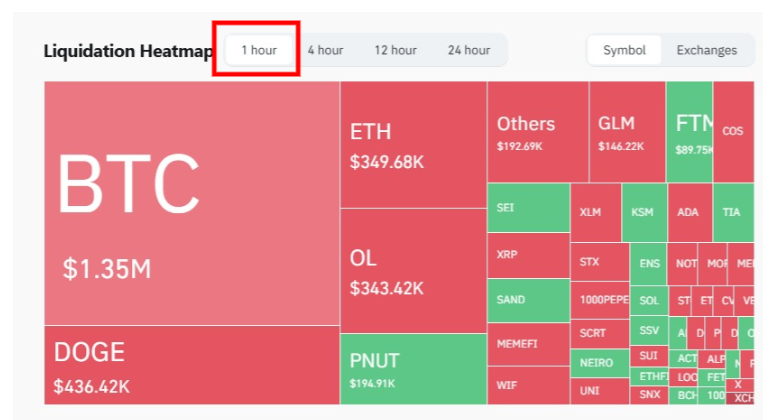Click the Others $192.69K tile
The height and width of the screenshot is (420, 782).
pyautogui.click(x=537, y=132)
